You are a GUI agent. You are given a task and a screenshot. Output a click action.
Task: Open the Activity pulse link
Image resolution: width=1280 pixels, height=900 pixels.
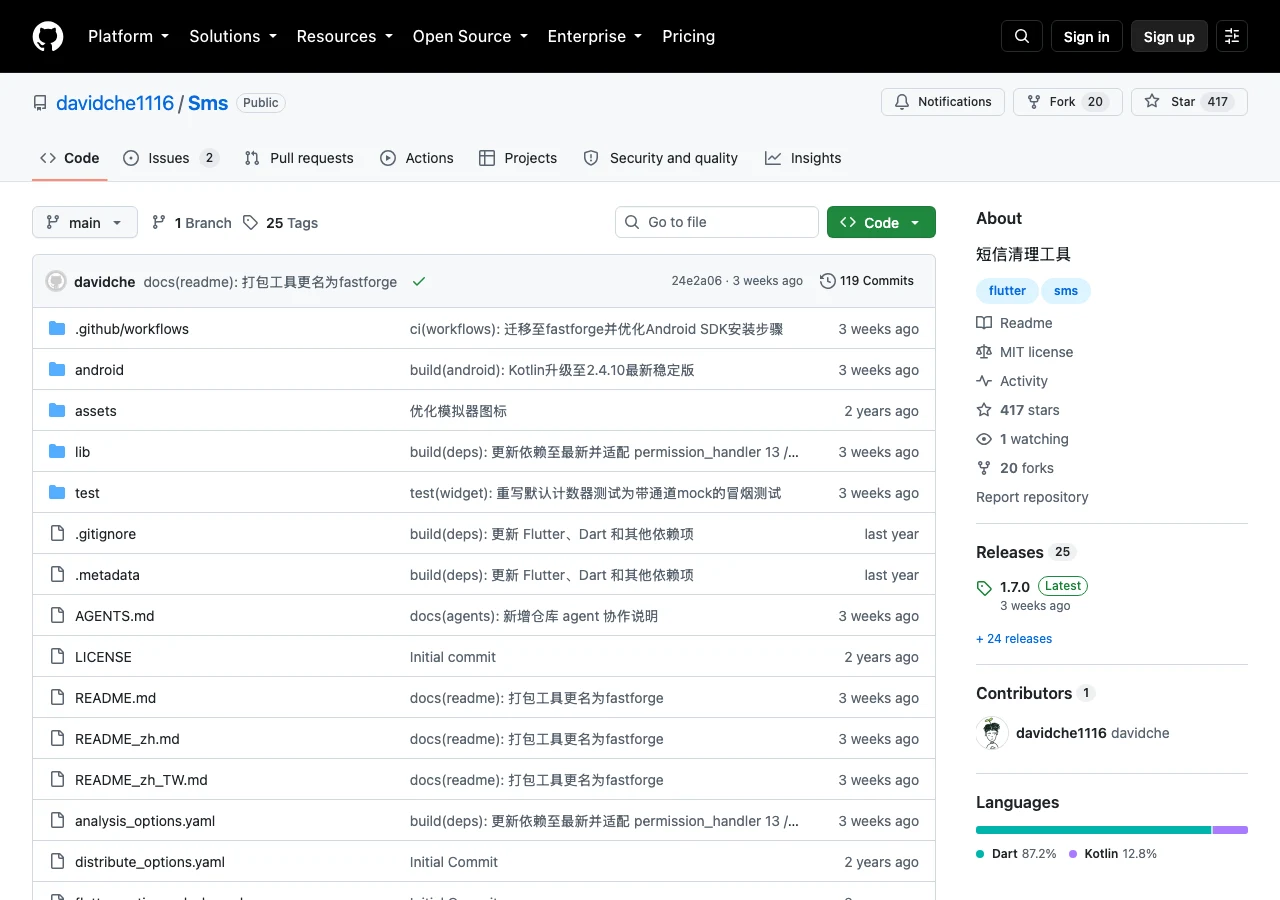point(1012,381)
